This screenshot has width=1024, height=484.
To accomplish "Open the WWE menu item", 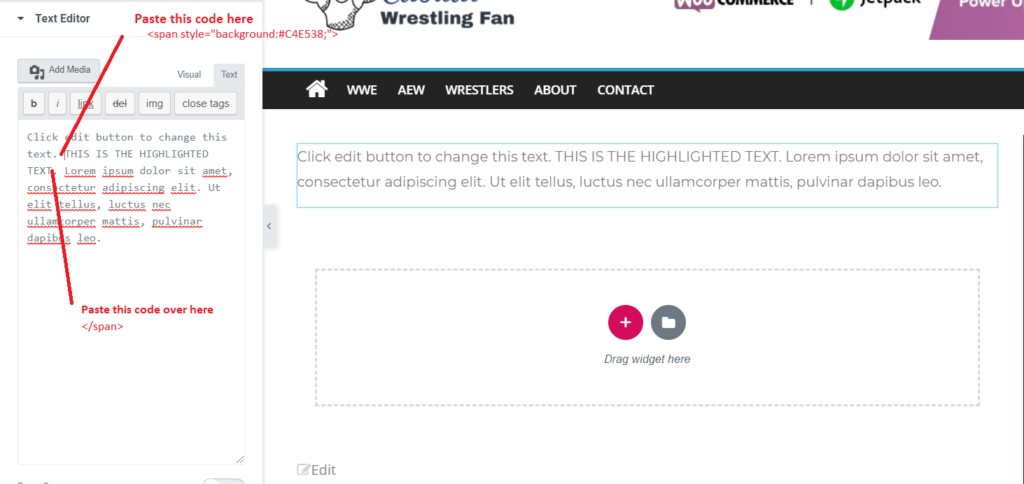I will coord(362,90).
